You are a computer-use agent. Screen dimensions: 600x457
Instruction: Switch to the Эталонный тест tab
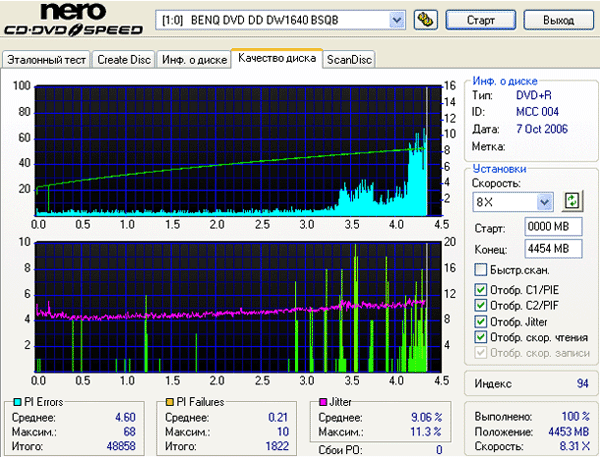[47, 60]
